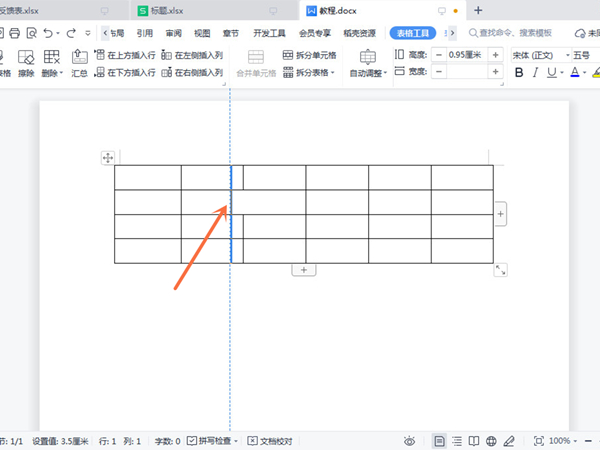600x450 pixels.
Task: Click the Bold formatting button
Action: coord(518,73)
